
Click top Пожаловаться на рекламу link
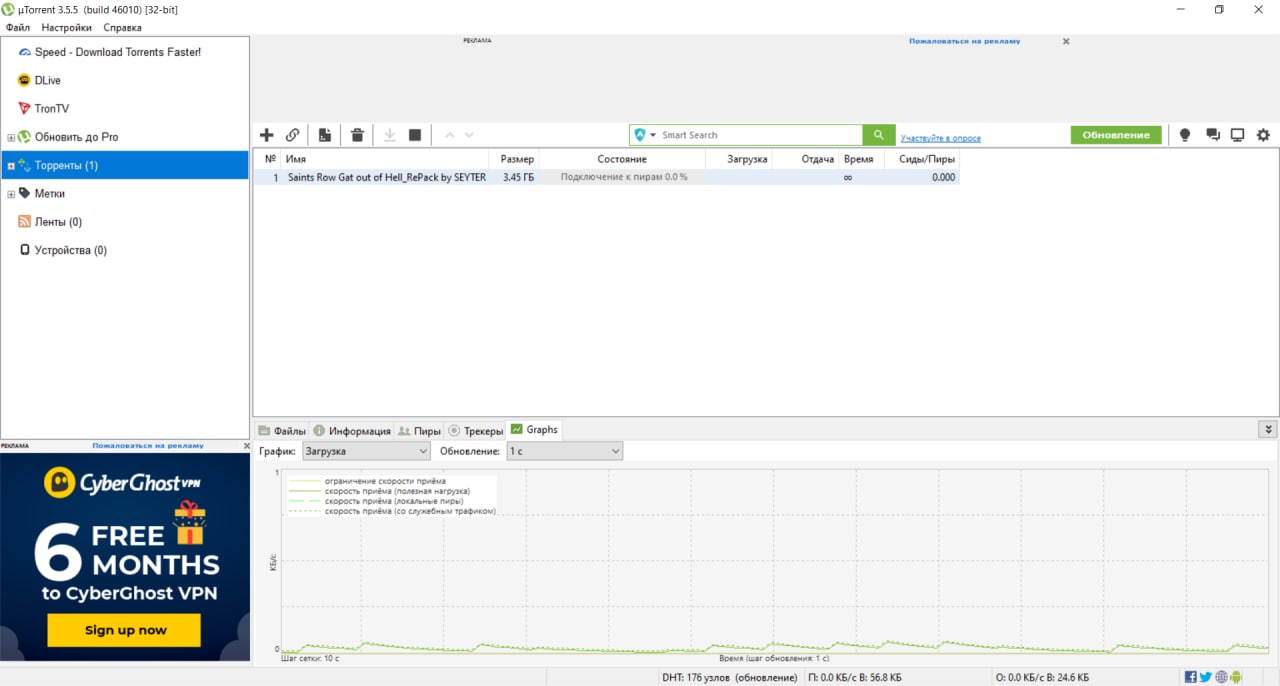click(964, 41)
